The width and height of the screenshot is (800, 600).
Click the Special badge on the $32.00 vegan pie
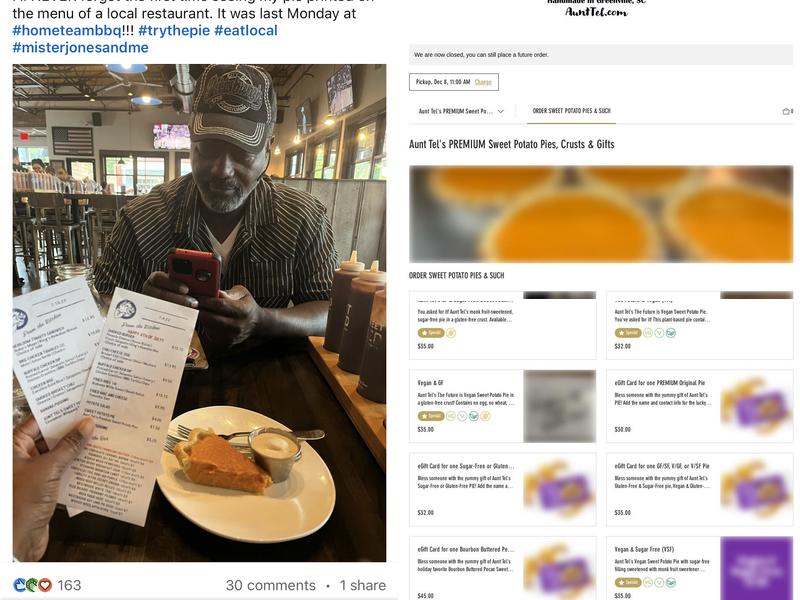(x=628, y=333)
